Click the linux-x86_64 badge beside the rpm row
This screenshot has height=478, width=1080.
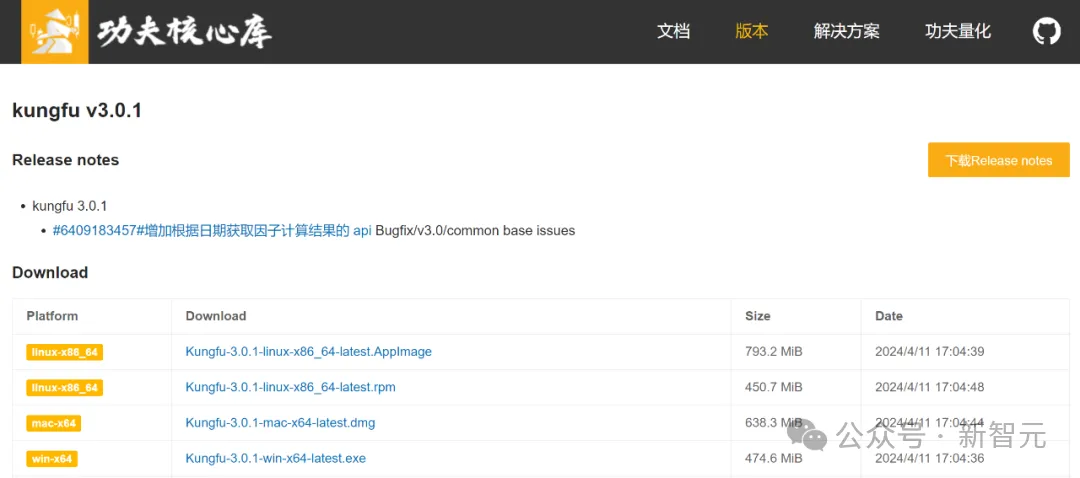64,387
